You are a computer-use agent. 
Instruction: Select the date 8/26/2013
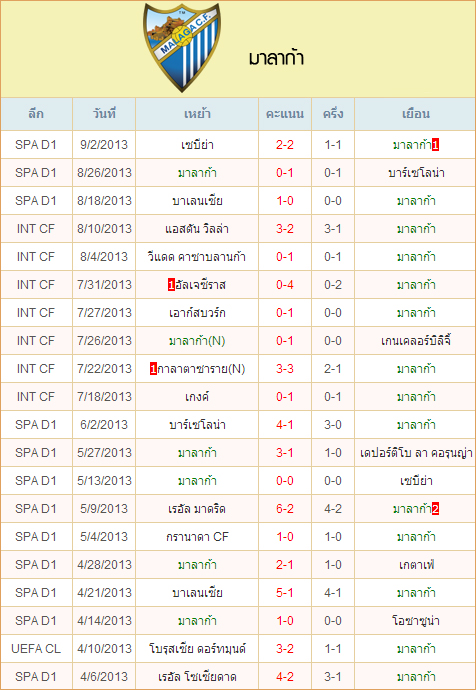tap(104, 173)
